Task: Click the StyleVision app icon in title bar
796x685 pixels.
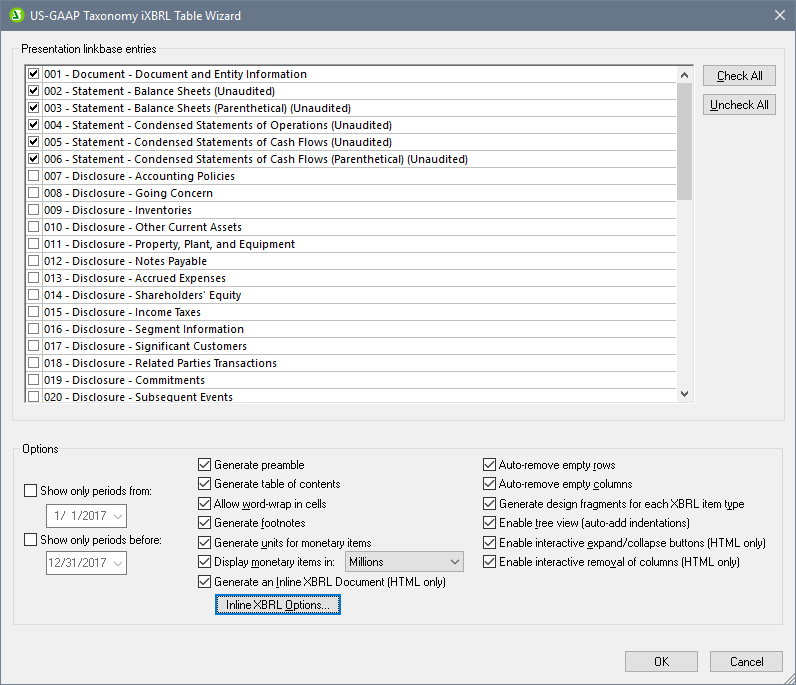Action: pyautogui.click(x=16, y=15)
